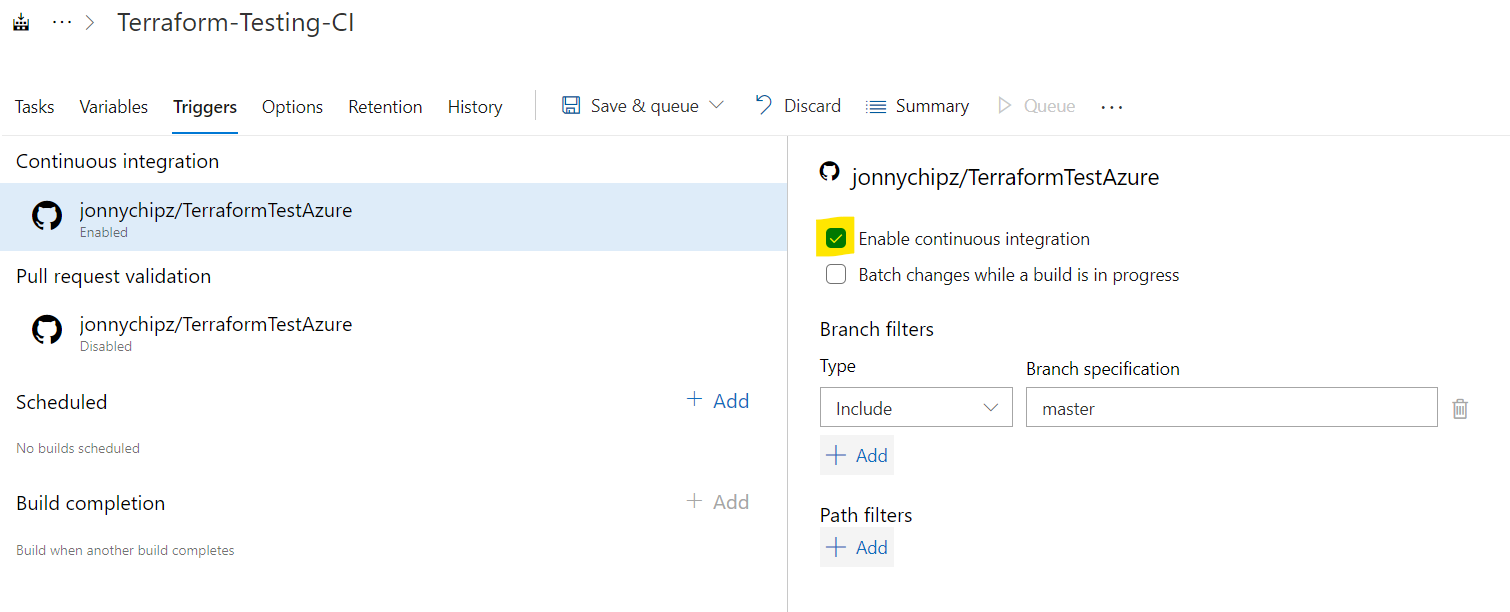The height and width of the screenshot is (612, 1510).
Task: Select the Continuous integration GitHub repository entry
Action: coord(215,217)
